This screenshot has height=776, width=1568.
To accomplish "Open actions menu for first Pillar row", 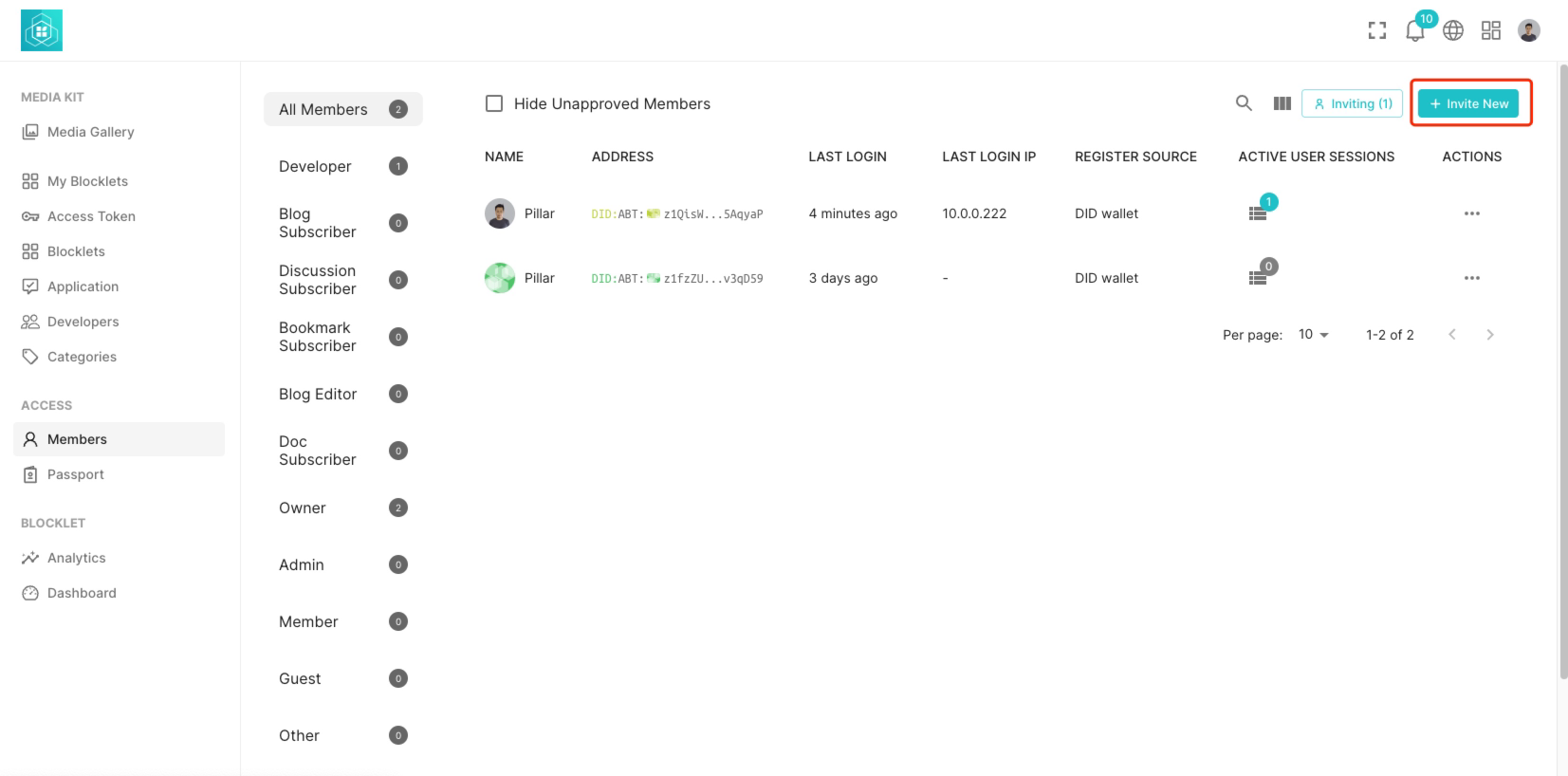I will pos(1471,213).
